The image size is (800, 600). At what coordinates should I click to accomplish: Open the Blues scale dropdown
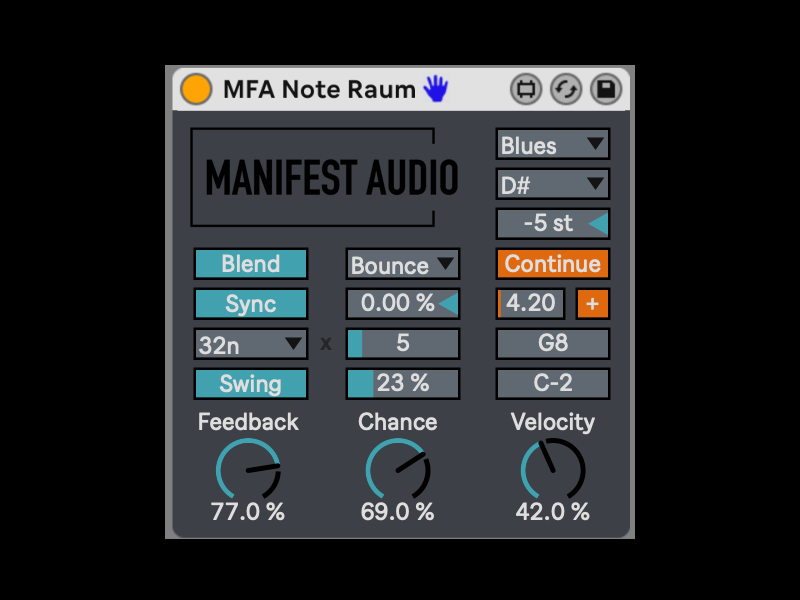[552, 145]
